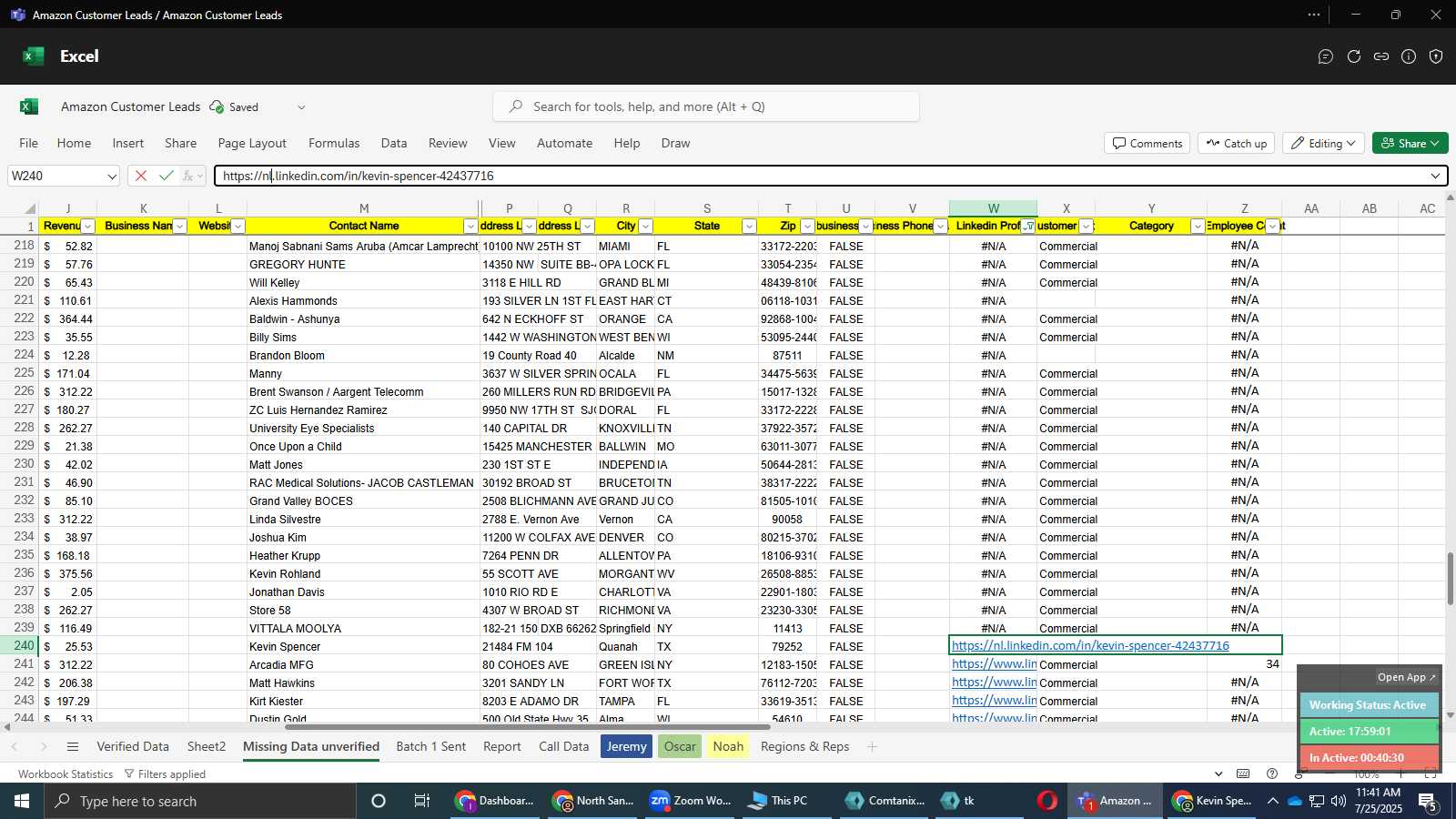Click the Filters applied funnel indicator
The width and height of the screenshot is (1456, 819).
pyautogui.click(x=165, y=774)
